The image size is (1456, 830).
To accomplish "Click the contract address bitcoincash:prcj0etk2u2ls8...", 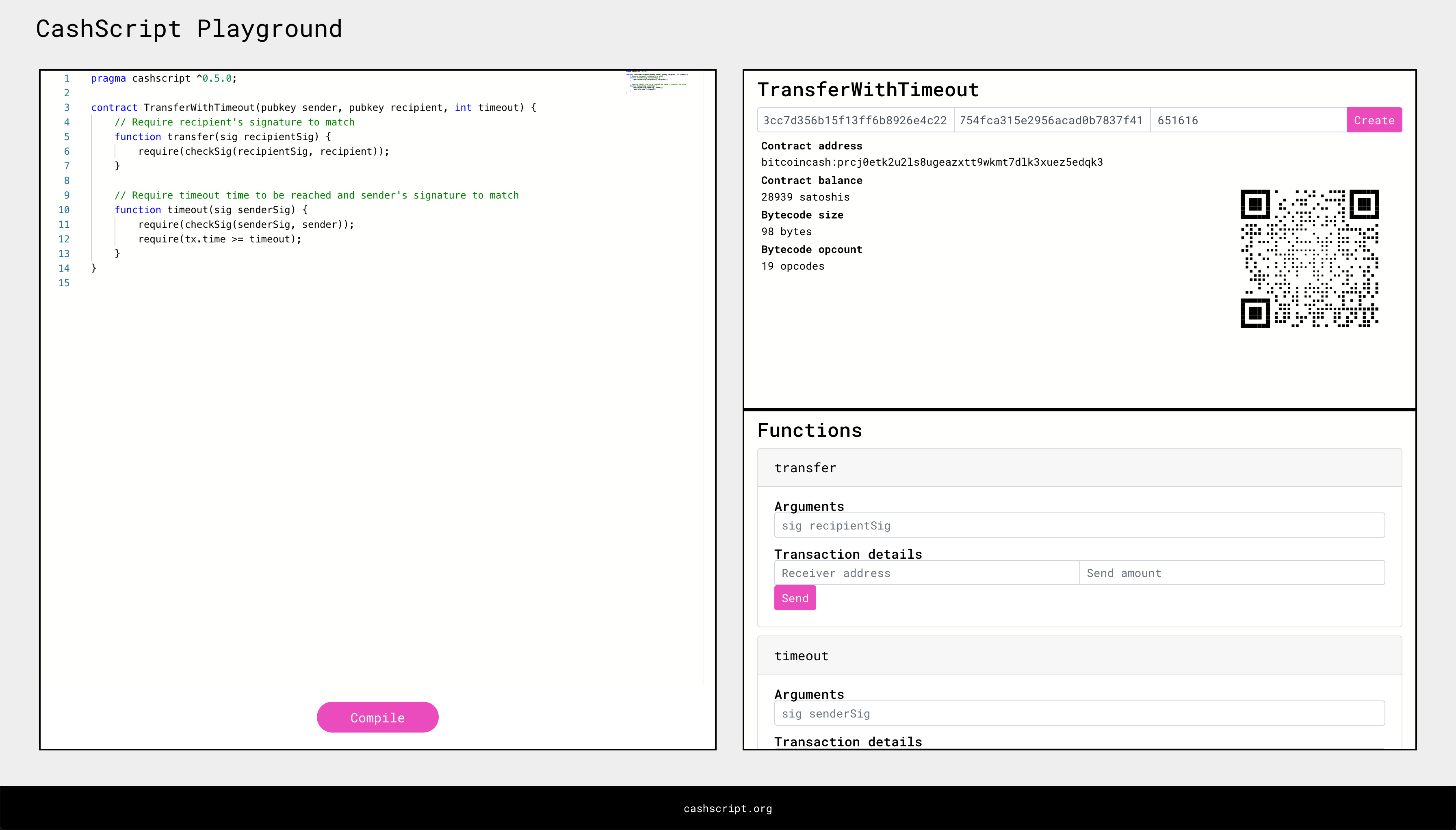I will (x=932, y=162).
